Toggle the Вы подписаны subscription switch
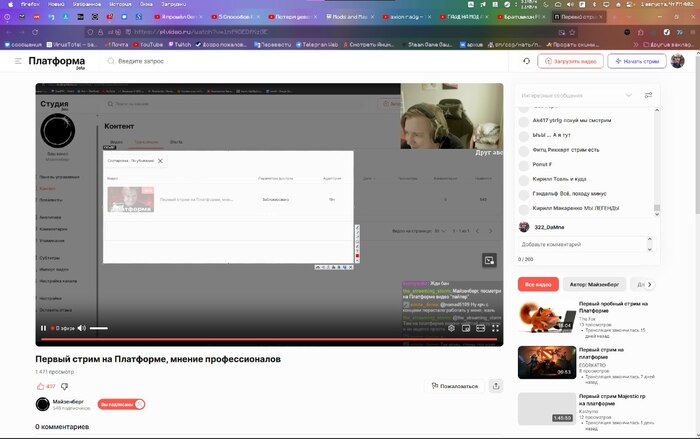The image size is (700, 439). pyautogui.click(x=121, y=404)
